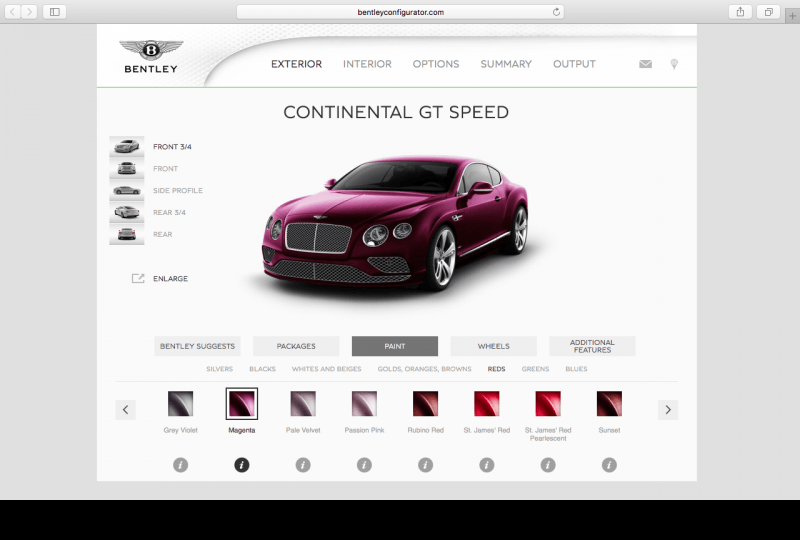Switch to the Options section
Screen dimensions: 800x540
[436, 64]
